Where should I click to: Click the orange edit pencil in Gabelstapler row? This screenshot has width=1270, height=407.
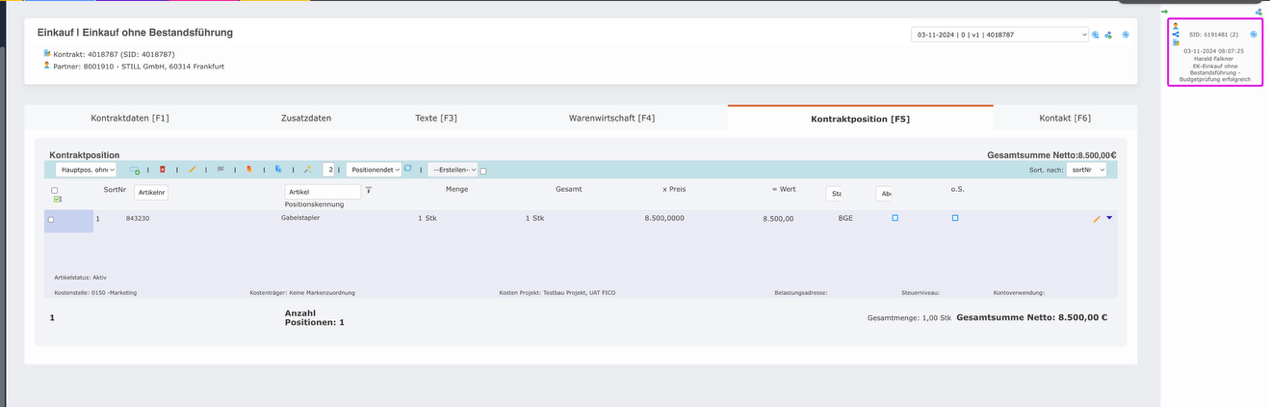pos(1096,218)
